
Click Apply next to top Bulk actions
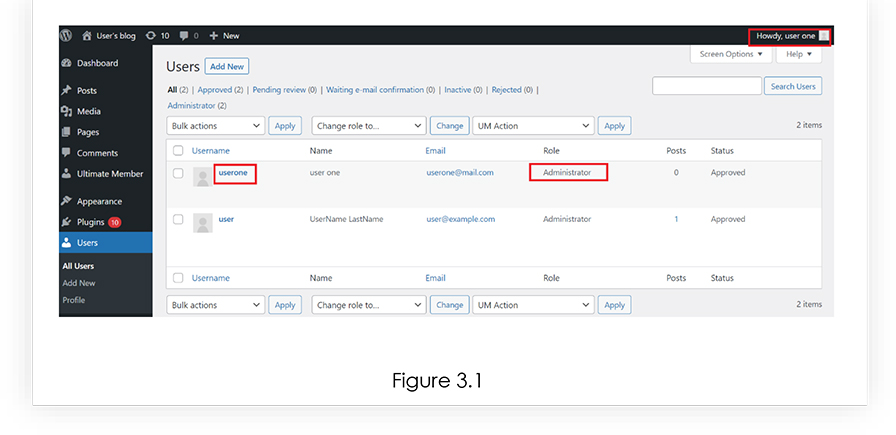[x=285, y=126]
